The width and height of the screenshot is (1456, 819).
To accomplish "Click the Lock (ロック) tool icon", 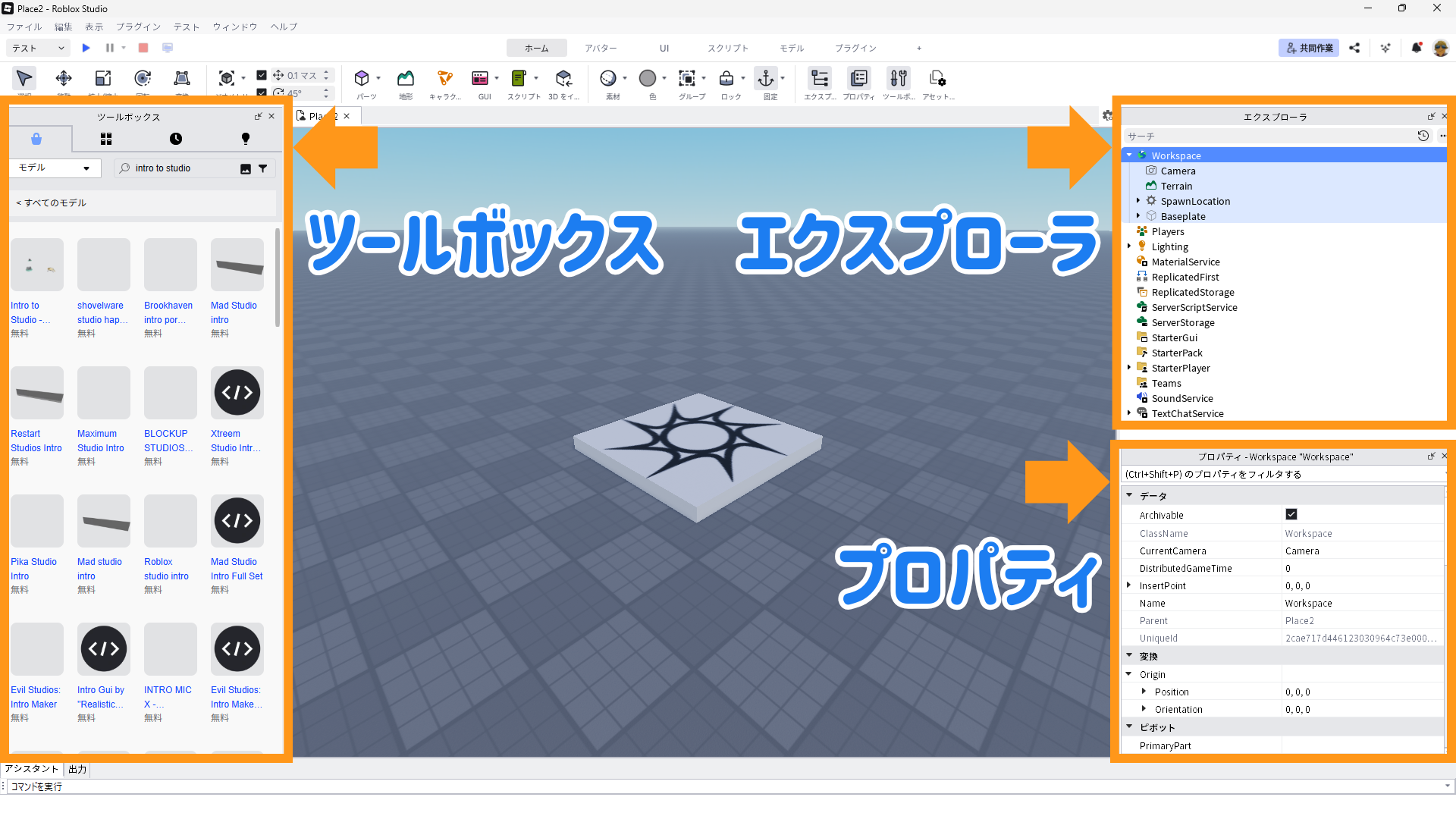I will tap(726, 78).
